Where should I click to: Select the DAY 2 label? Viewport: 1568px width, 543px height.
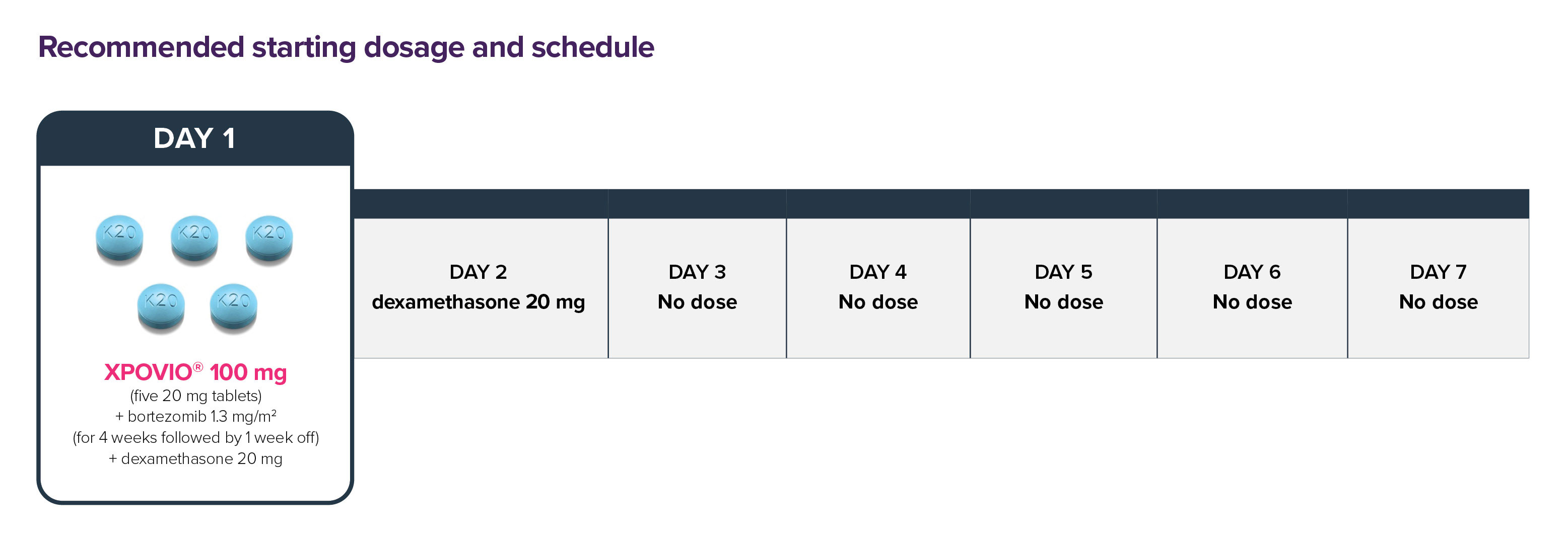pyautogui.click(x=478, y=272)
